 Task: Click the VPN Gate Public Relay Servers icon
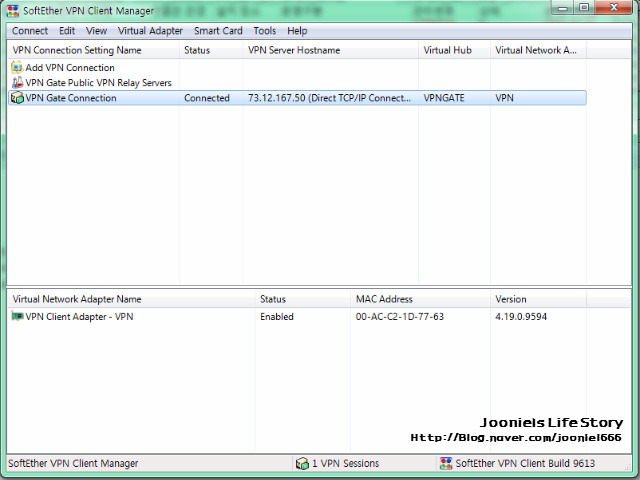pyautogui.click(x=17, y=82)
